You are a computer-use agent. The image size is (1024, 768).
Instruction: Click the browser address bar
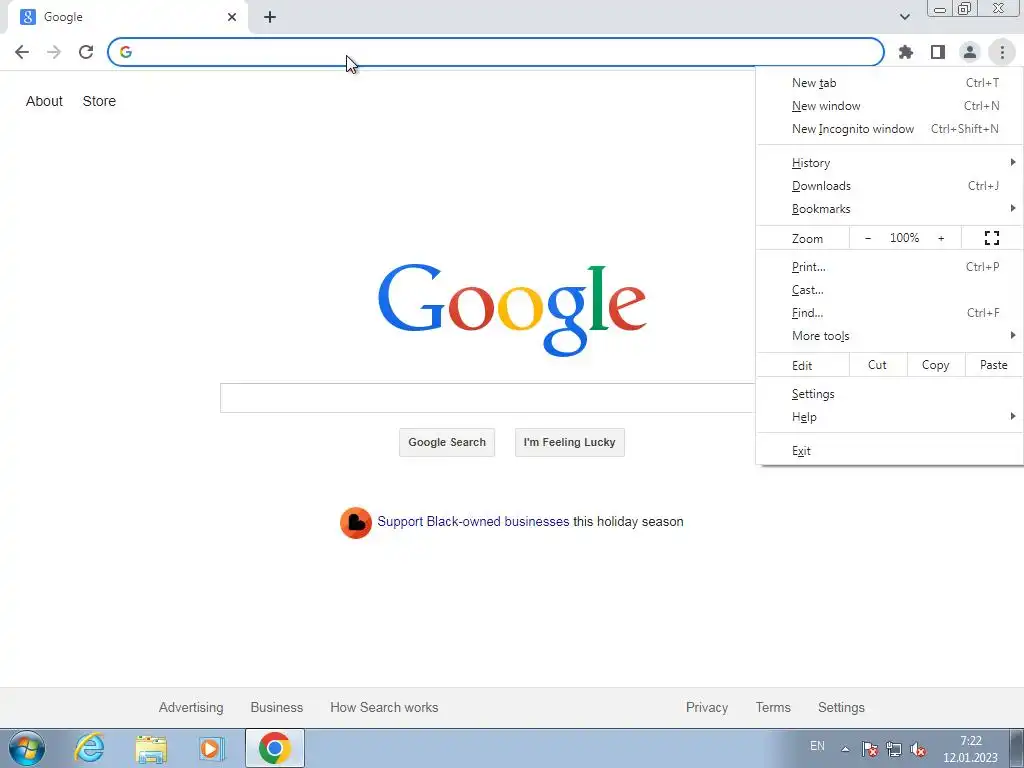pos(496,52)
